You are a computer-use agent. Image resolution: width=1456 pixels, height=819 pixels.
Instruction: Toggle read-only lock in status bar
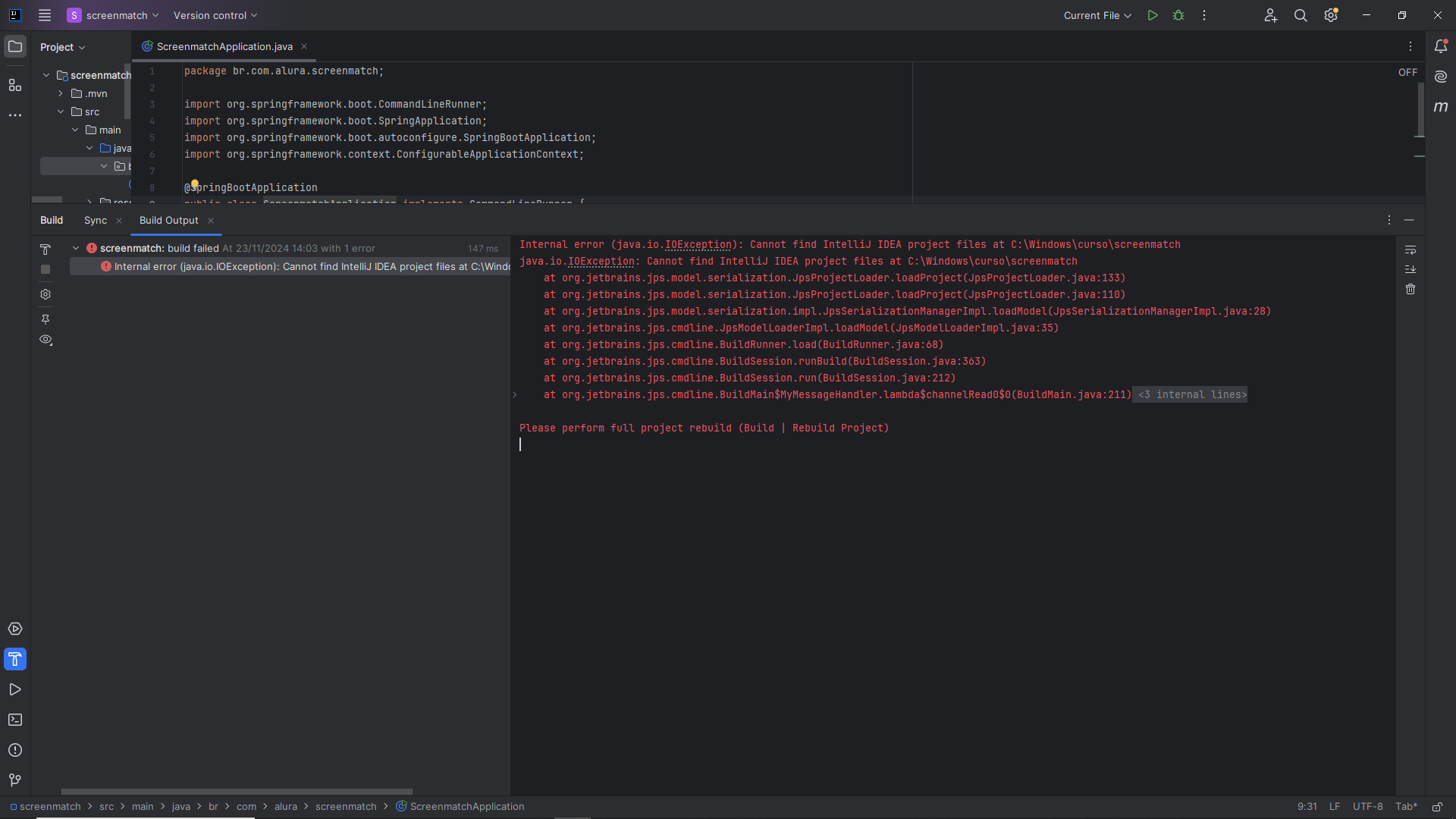pos(1437,807)
